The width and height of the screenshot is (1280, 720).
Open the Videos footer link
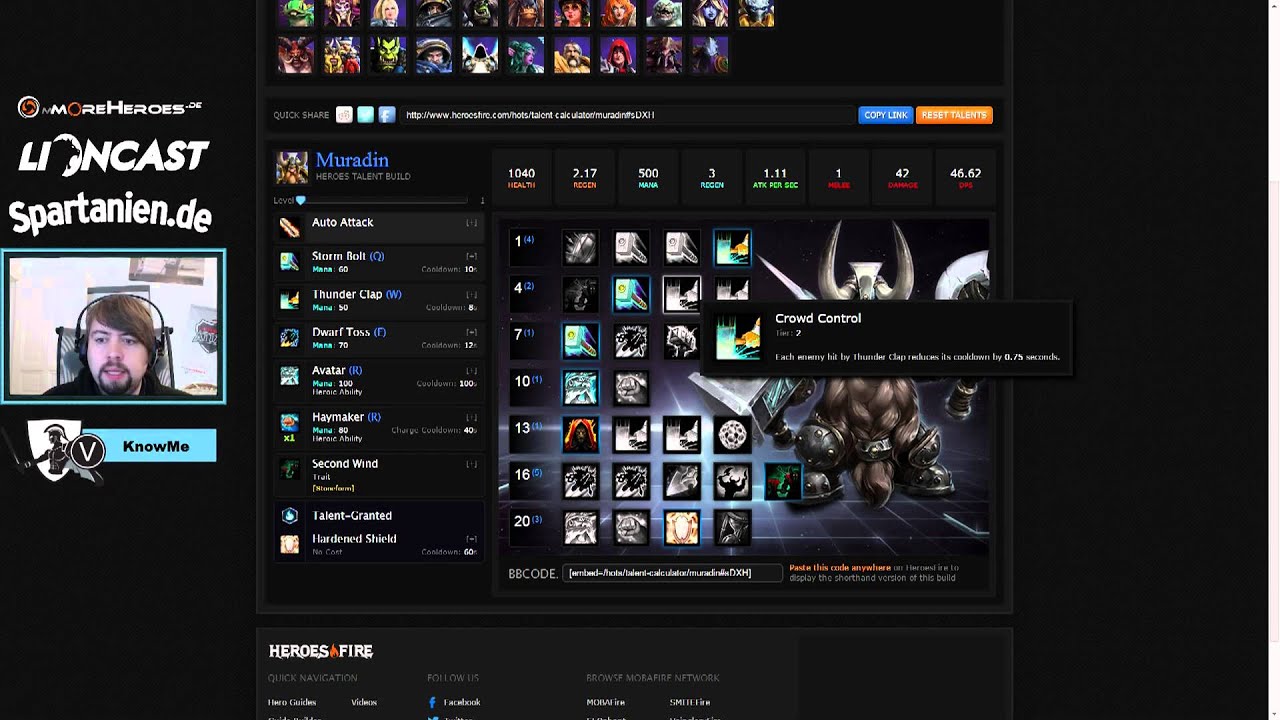(364, 702)
